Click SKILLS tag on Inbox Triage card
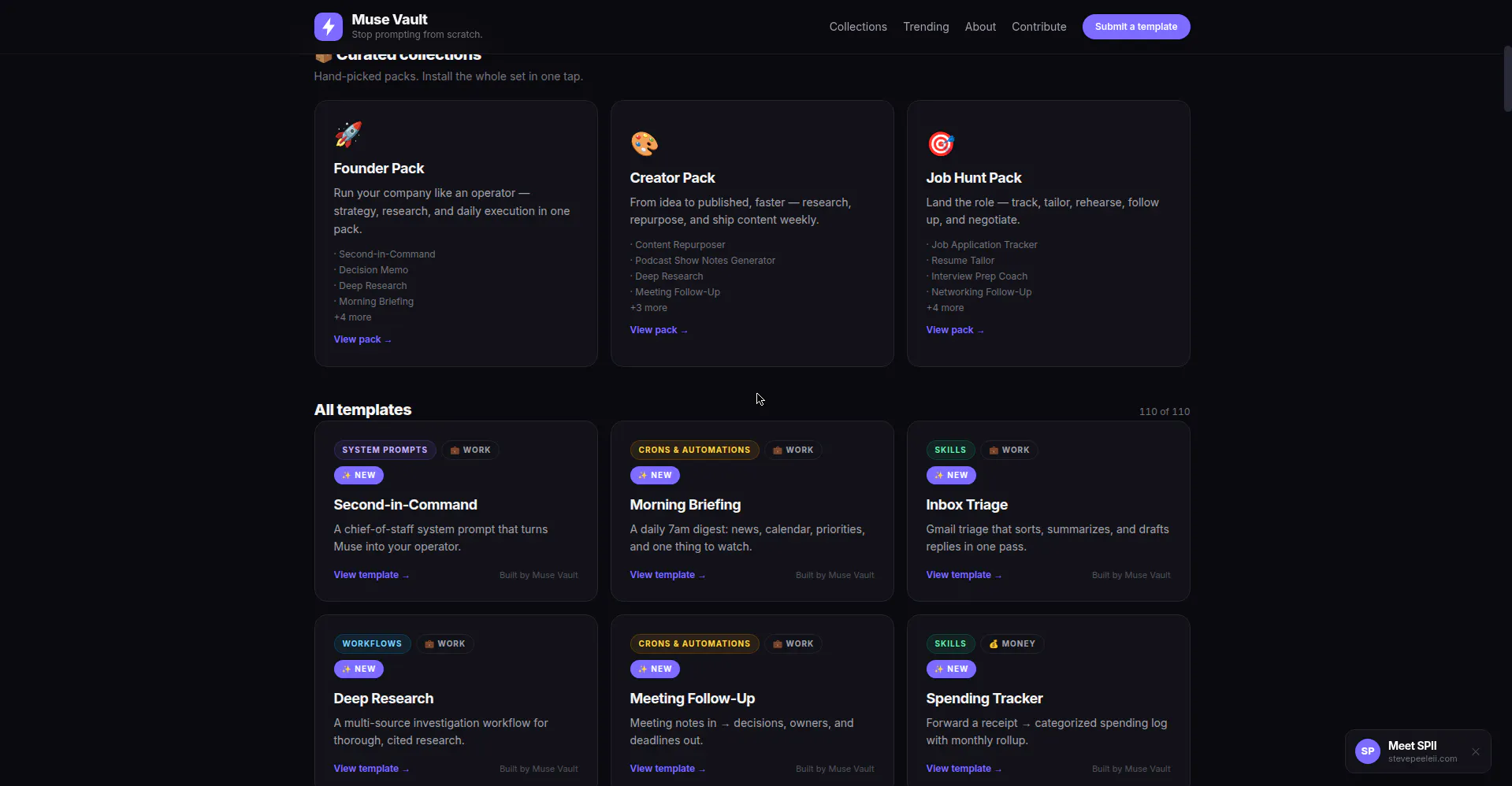The width and height of the screenshot is (1512, 786). click(x=950, y=450)
